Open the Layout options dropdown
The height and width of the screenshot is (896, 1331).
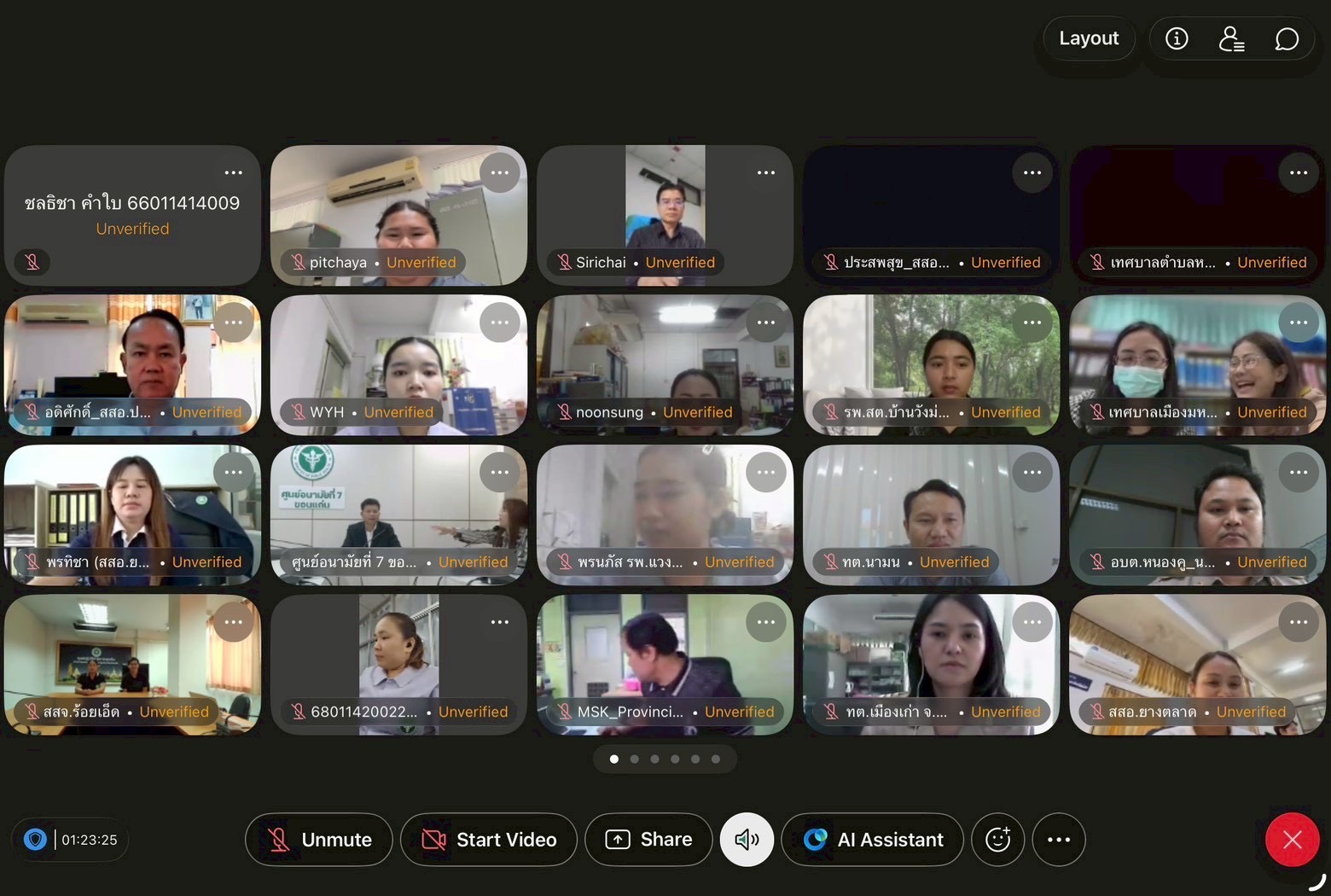point(1088,38)
